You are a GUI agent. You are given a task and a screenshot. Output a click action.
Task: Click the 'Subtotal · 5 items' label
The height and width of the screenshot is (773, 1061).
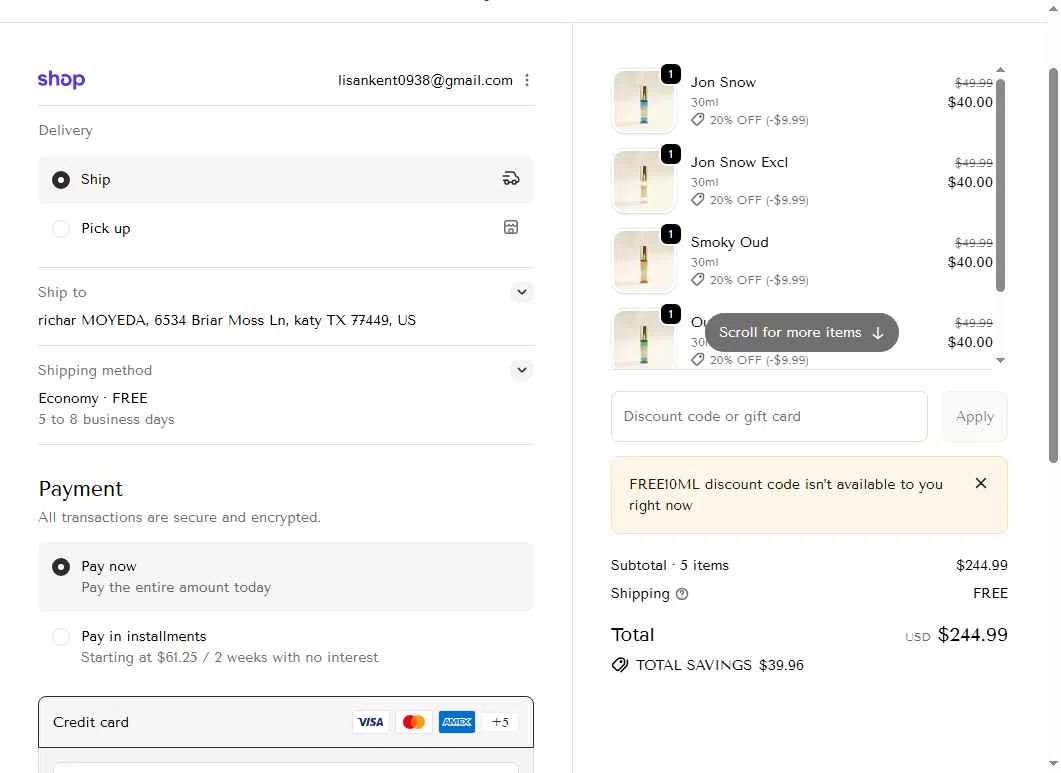tap(670, 565)
